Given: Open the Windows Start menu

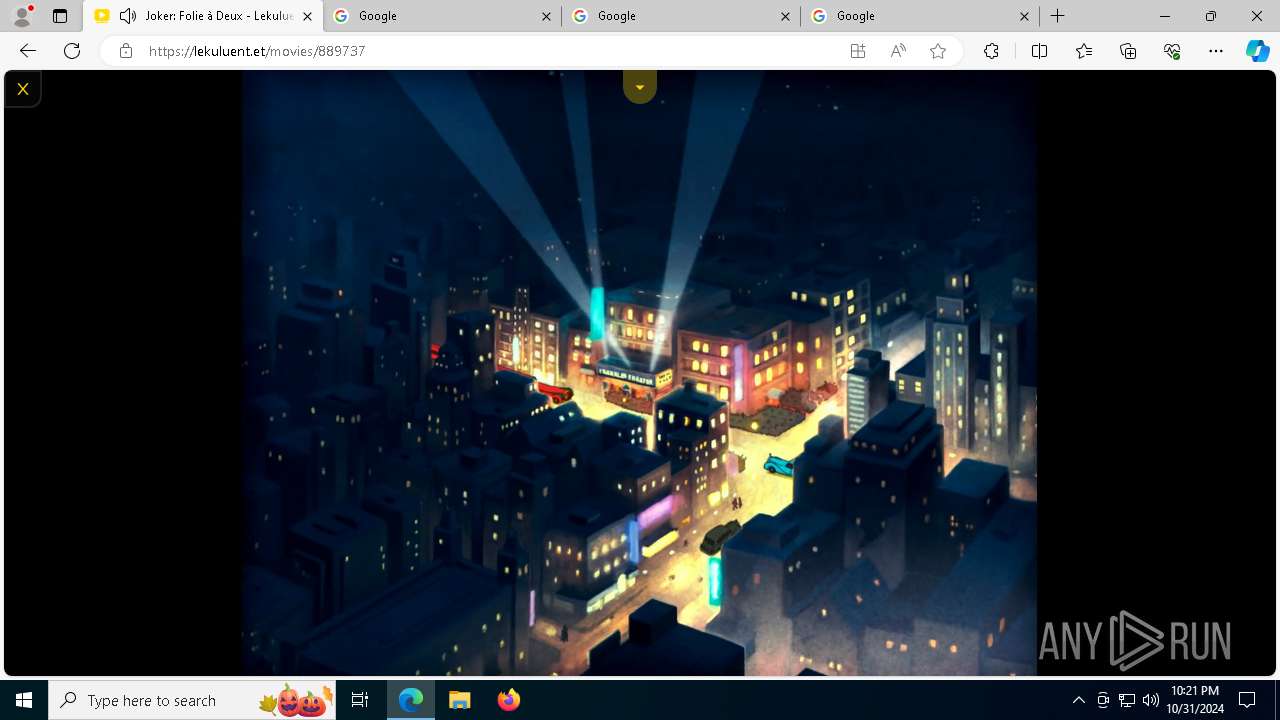Looking at the screenshot, I should pos(24,700).
